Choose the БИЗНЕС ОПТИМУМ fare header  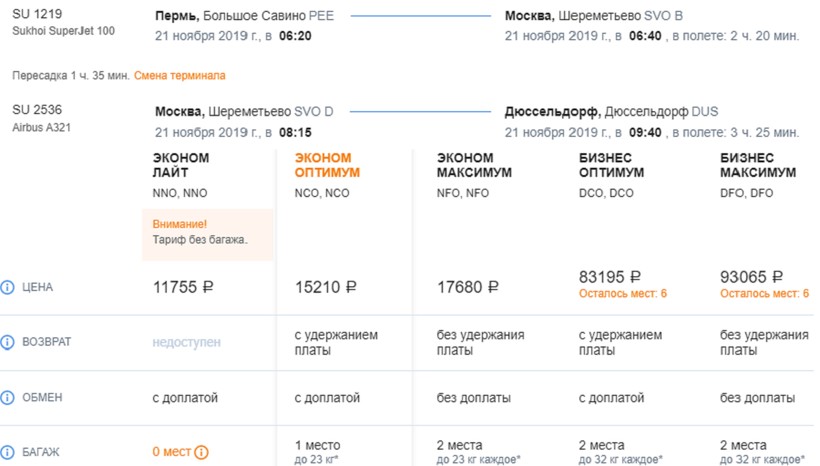click(x=611, y=165)
